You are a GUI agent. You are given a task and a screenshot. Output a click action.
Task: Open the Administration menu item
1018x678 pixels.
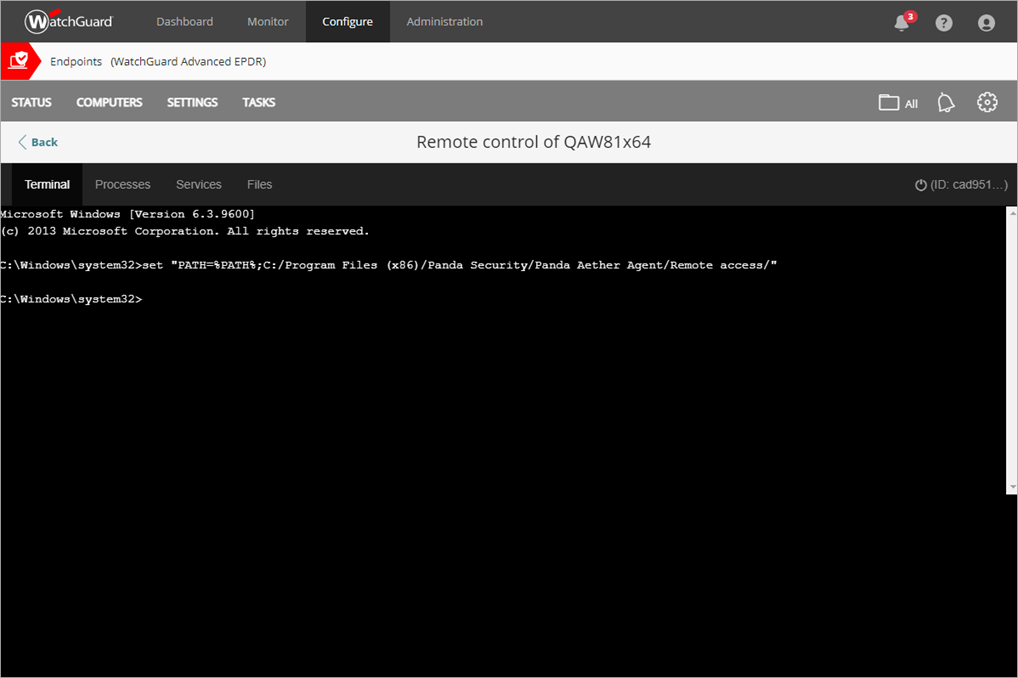444,21
